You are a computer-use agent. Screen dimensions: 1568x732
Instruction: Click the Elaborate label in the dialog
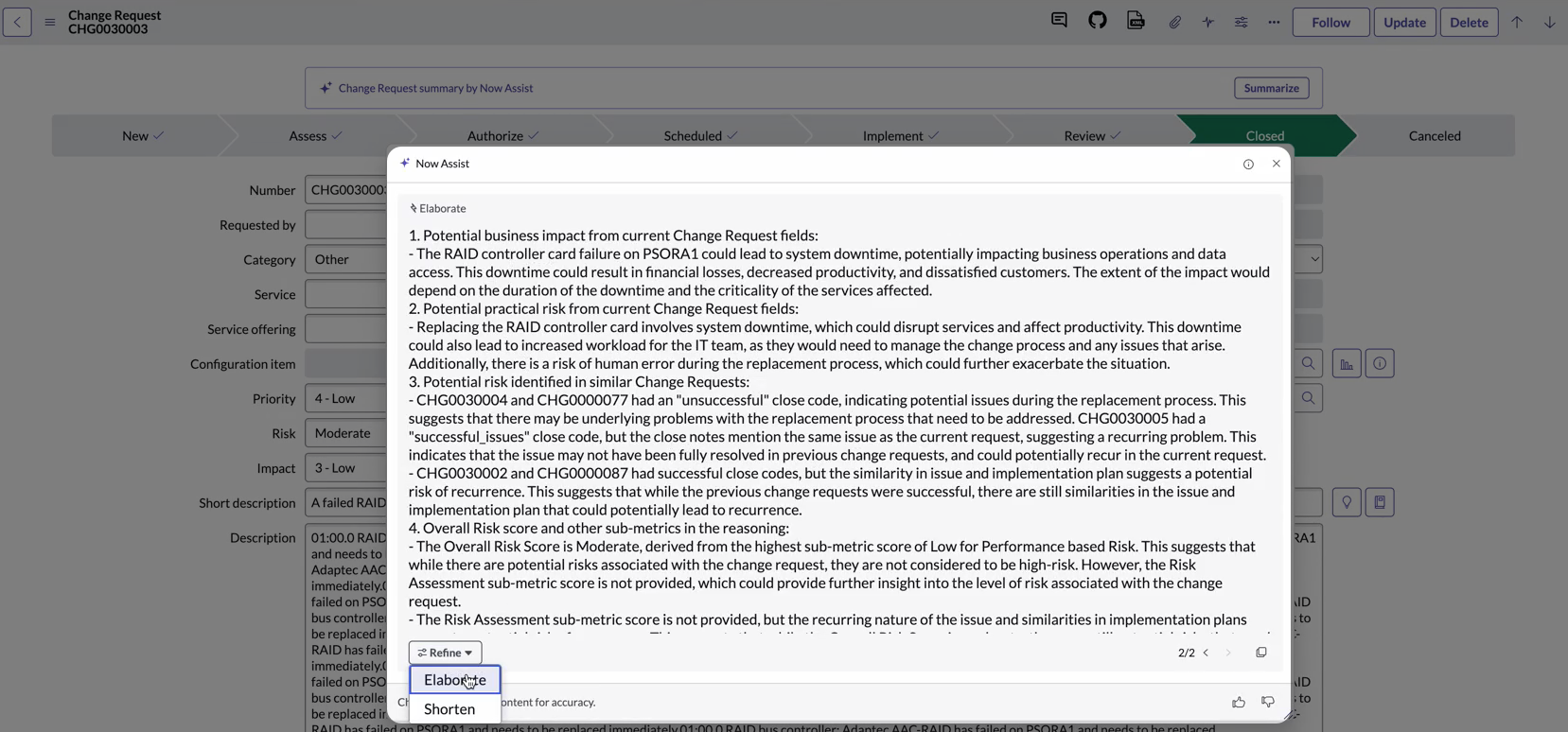click(442, 208)
